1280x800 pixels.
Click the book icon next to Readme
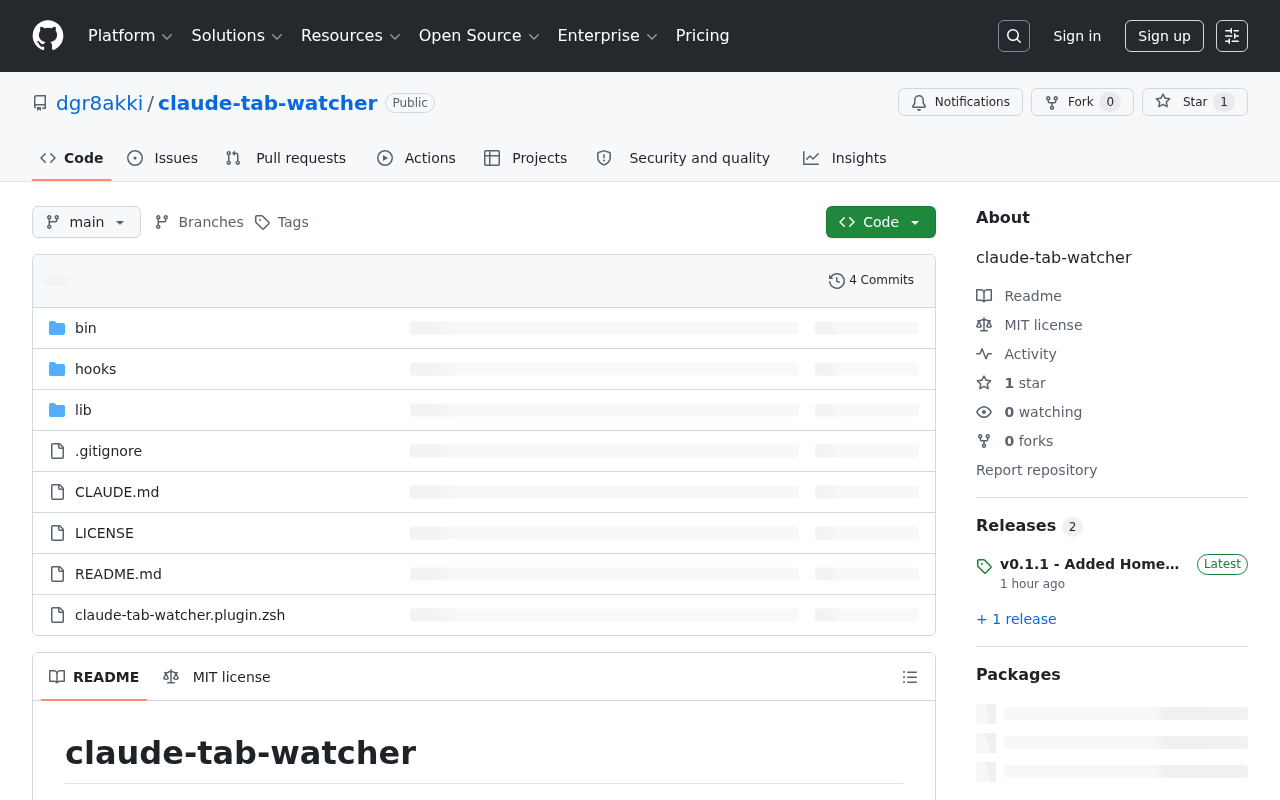point(984,296)
